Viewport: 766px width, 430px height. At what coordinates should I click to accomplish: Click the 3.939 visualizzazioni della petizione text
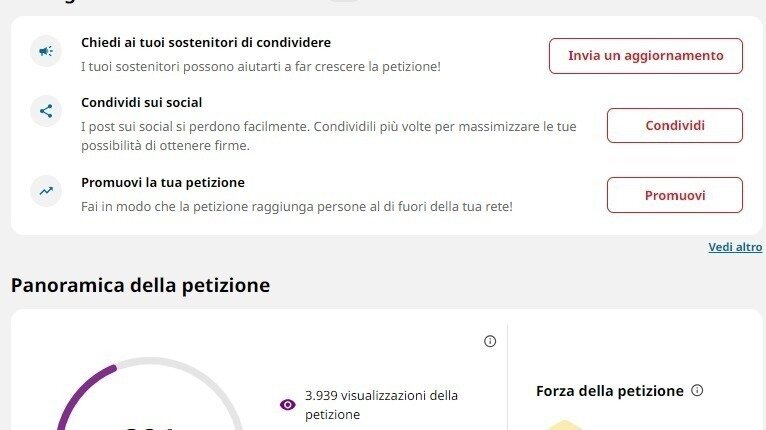tap(381, 404)
